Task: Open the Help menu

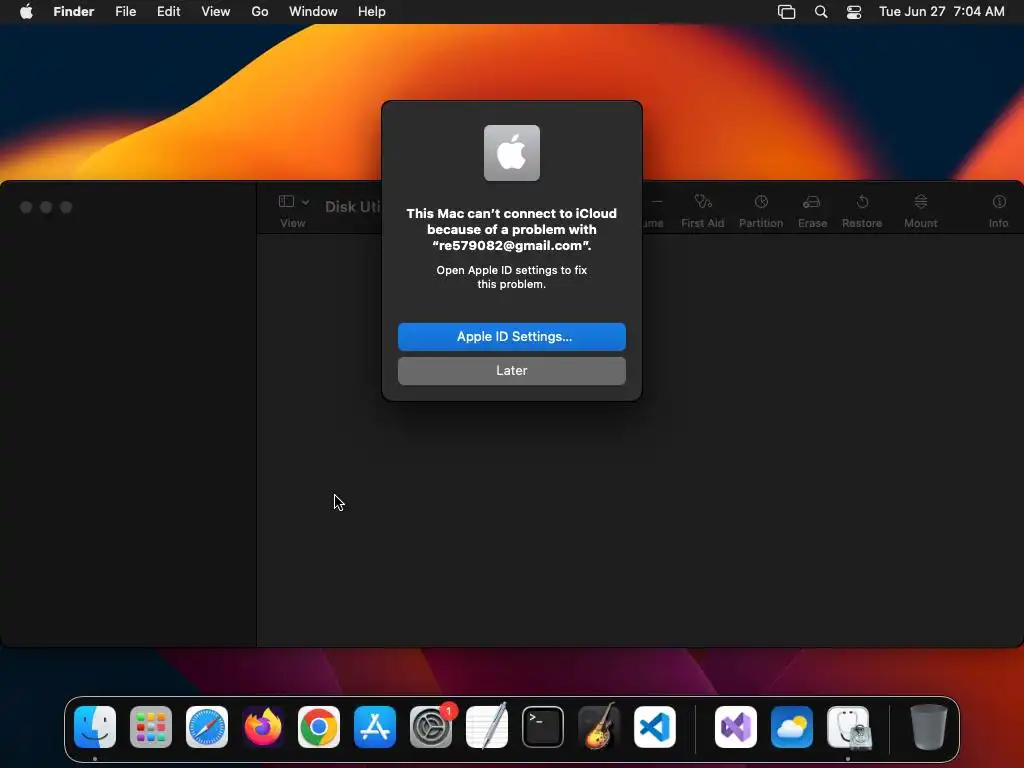Action: [372, 12]
